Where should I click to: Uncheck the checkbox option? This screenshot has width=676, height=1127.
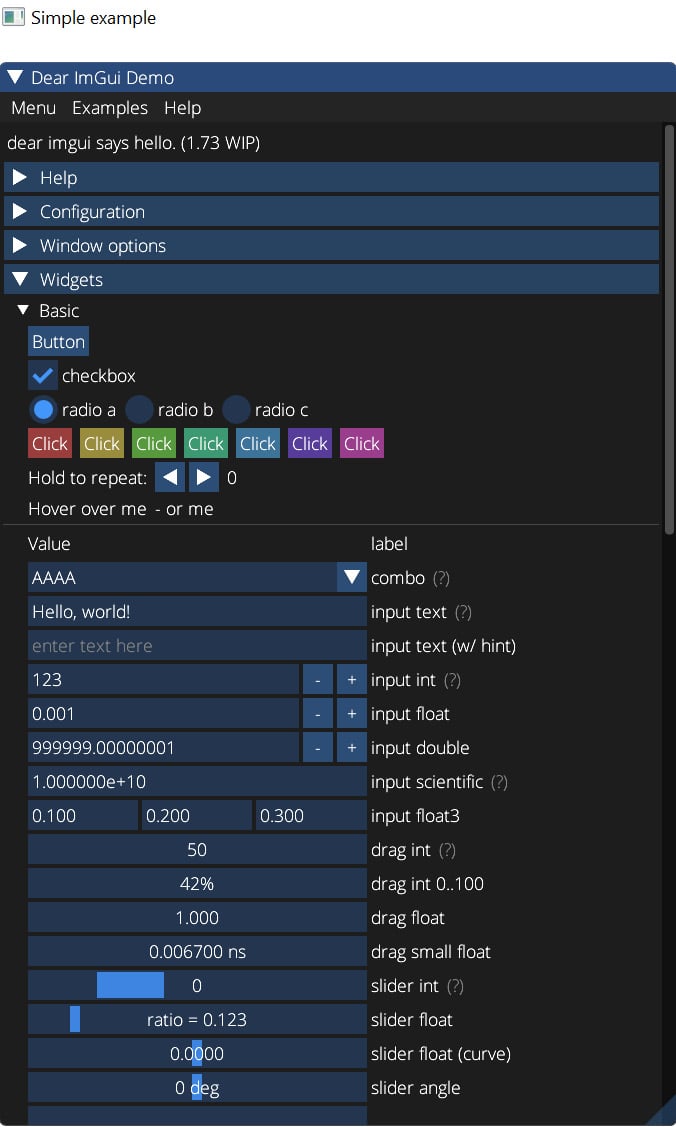pos(42,375)
